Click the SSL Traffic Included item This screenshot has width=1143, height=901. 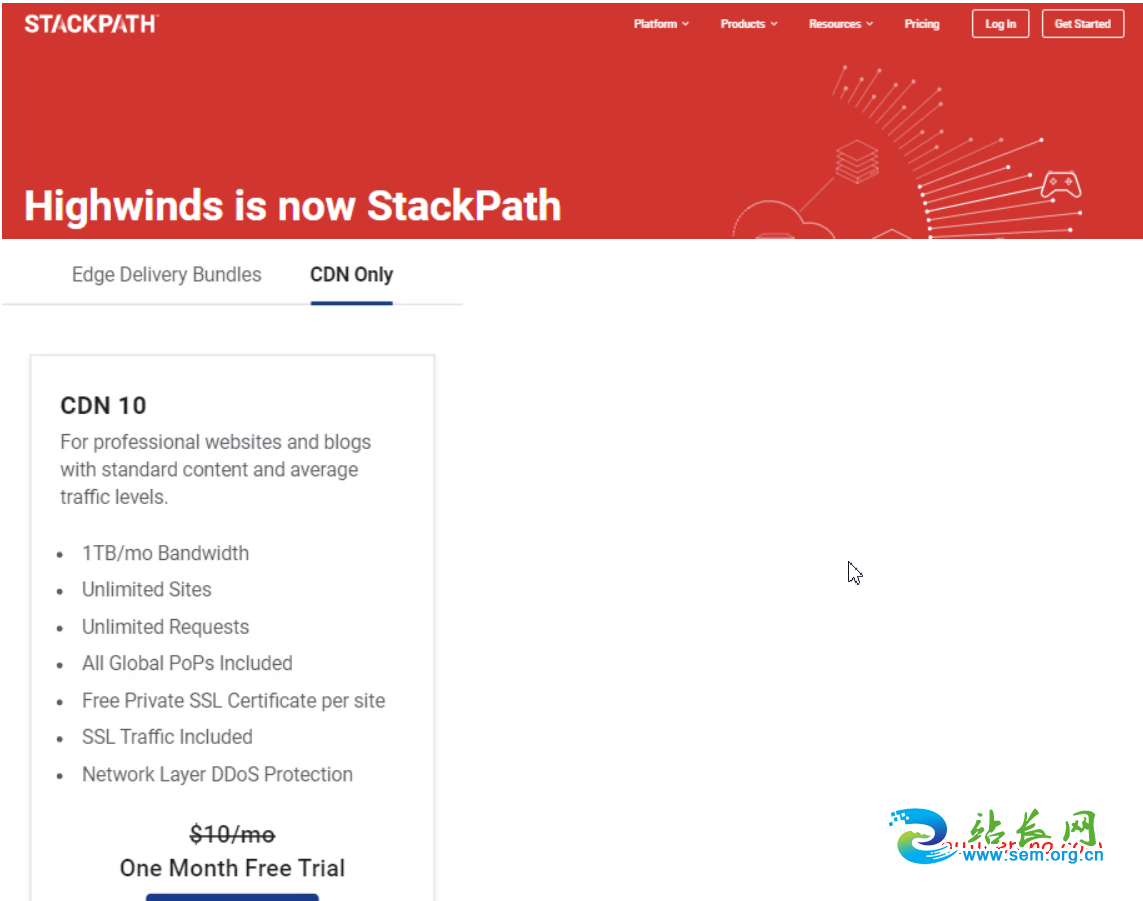coord(167,737)
